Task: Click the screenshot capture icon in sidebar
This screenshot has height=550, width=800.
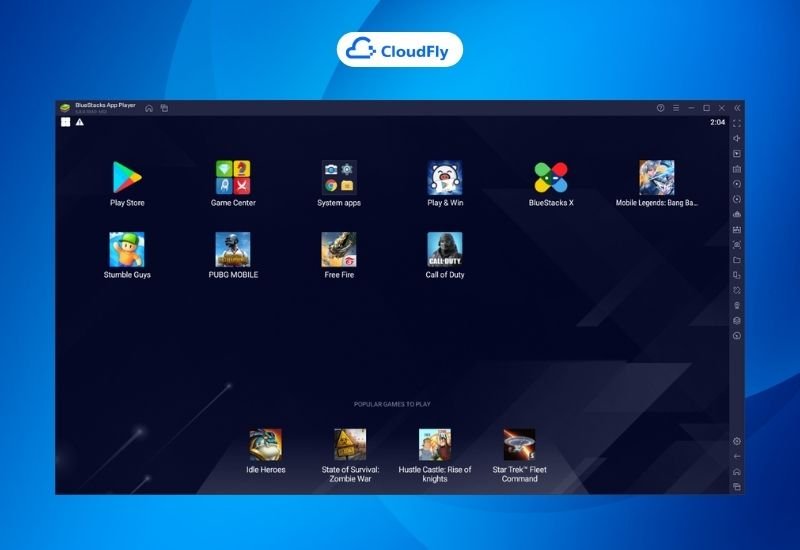Action: pyautogui.click(x=737, y=245)
